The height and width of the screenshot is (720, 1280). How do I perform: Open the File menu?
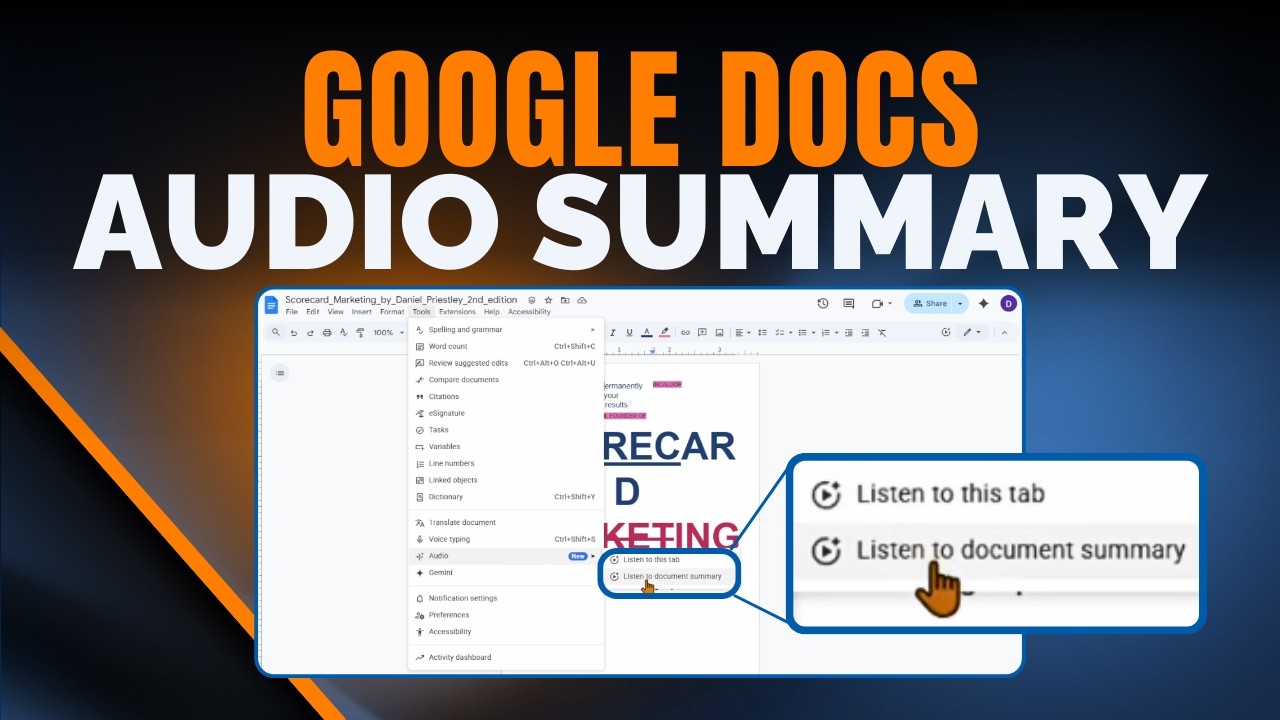coord(291,312)
